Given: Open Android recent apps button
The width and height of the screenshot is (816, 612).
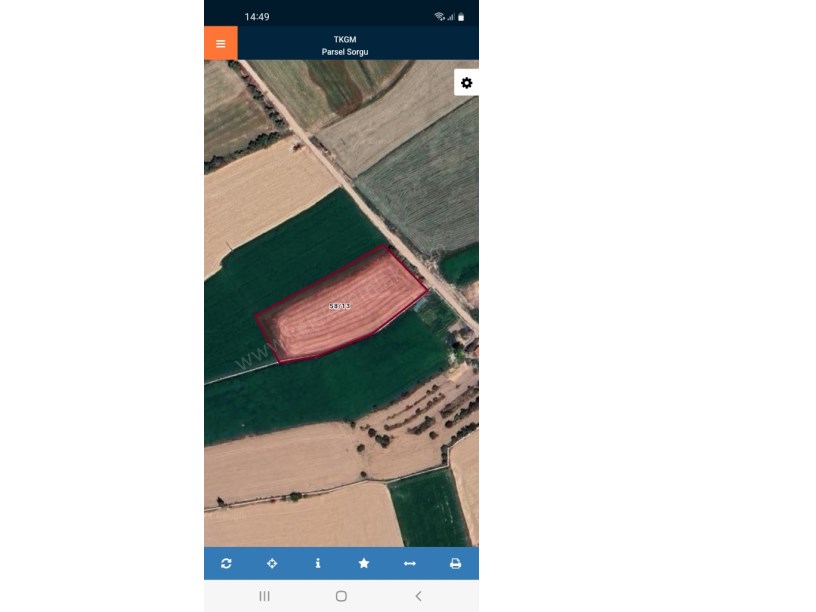Looking at the screenshot, I should (x=264, y=596).
